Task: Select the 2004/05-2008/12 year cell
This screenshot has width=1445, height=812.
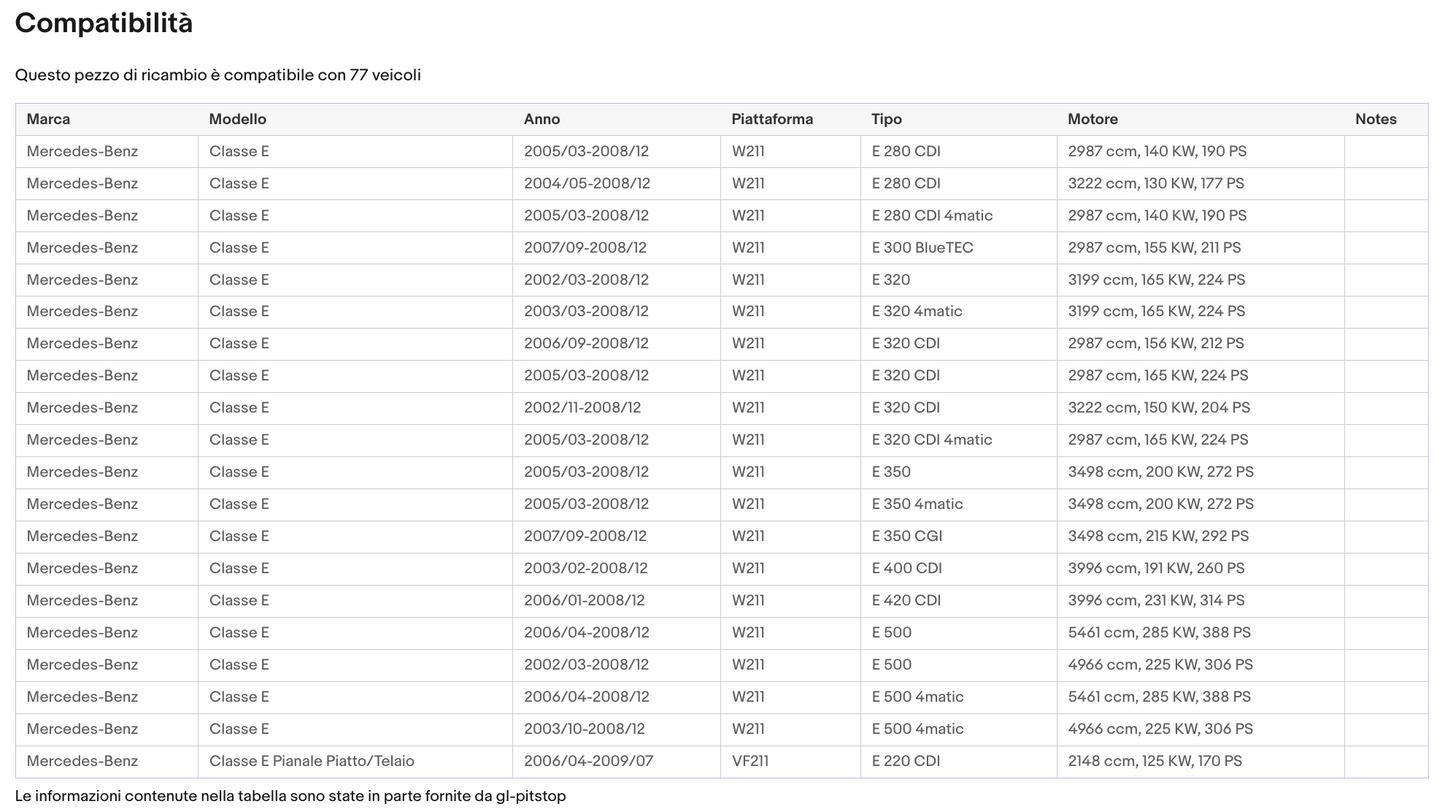Action: pyautogui.click(x=616, y=184)
